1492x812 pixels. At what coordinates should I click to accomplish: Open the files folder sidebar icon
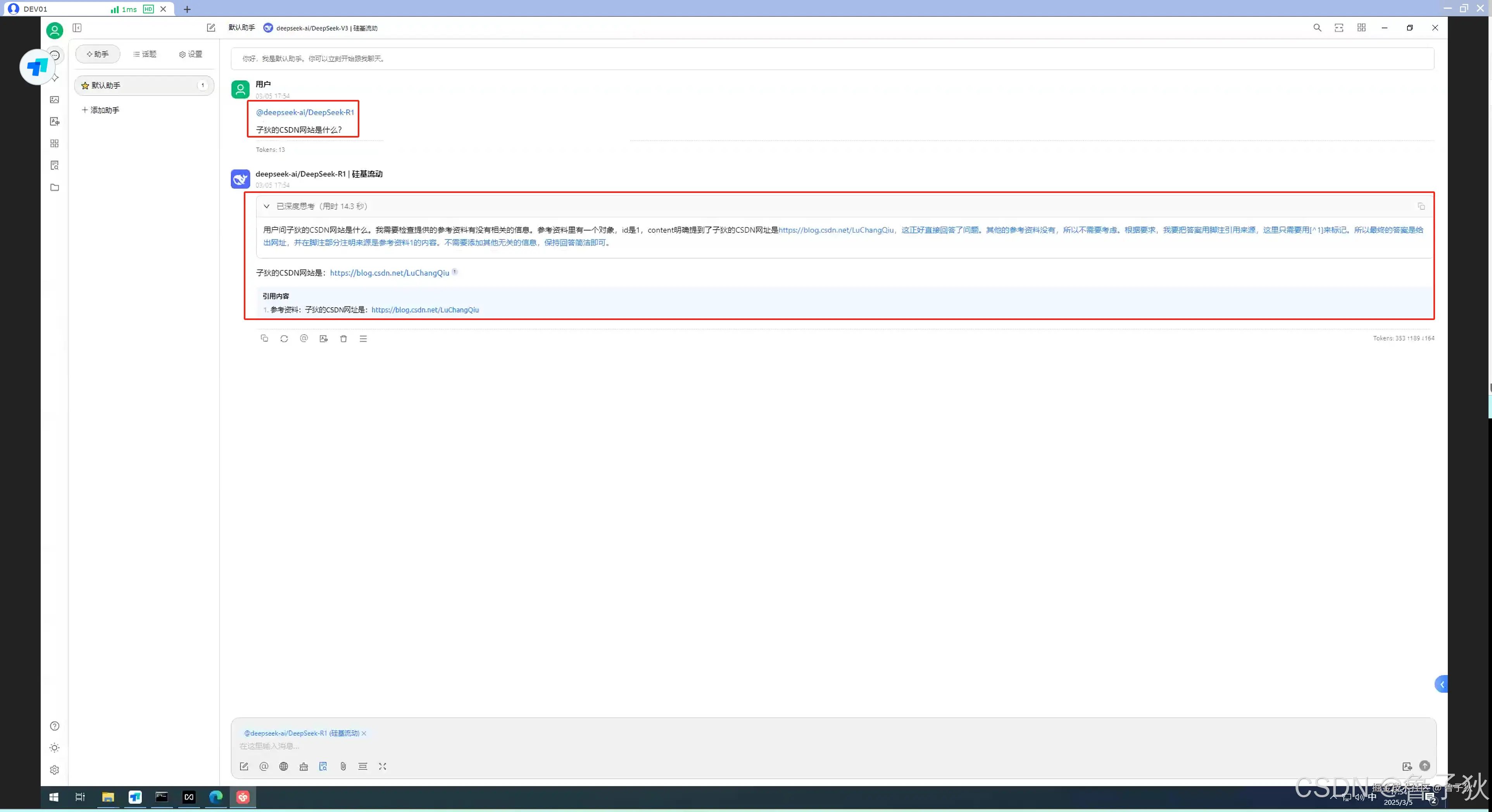click(x=54, y=188)
